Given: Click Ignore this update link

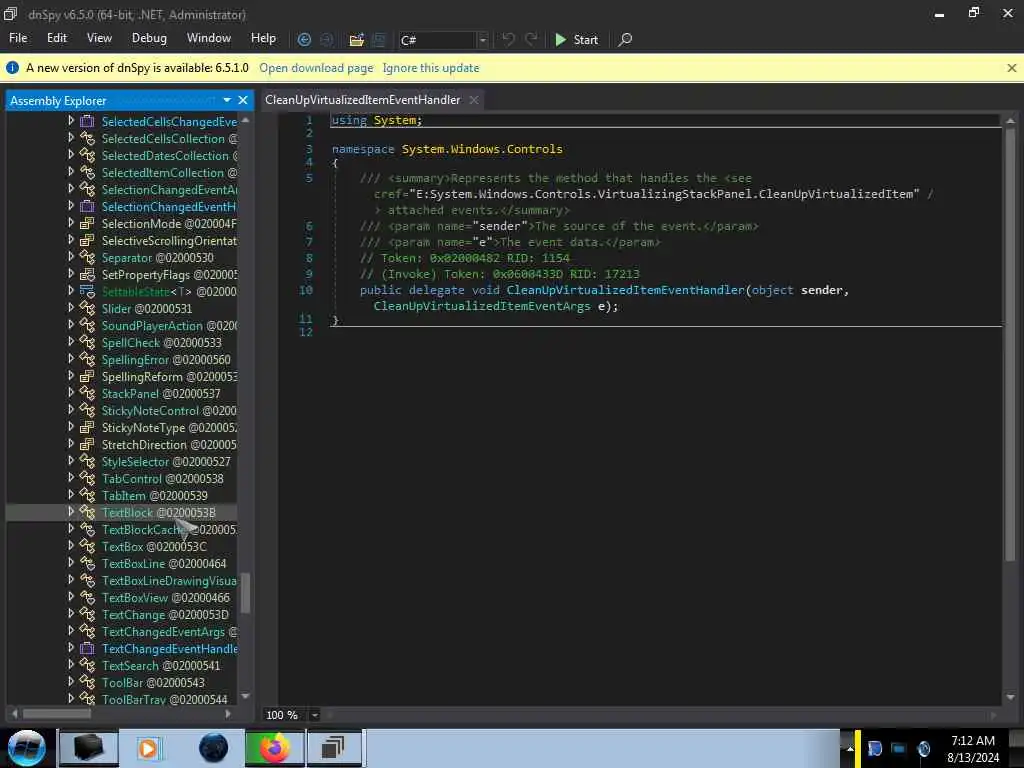Looking at the screenshot, I should click(x=431, y=68).
